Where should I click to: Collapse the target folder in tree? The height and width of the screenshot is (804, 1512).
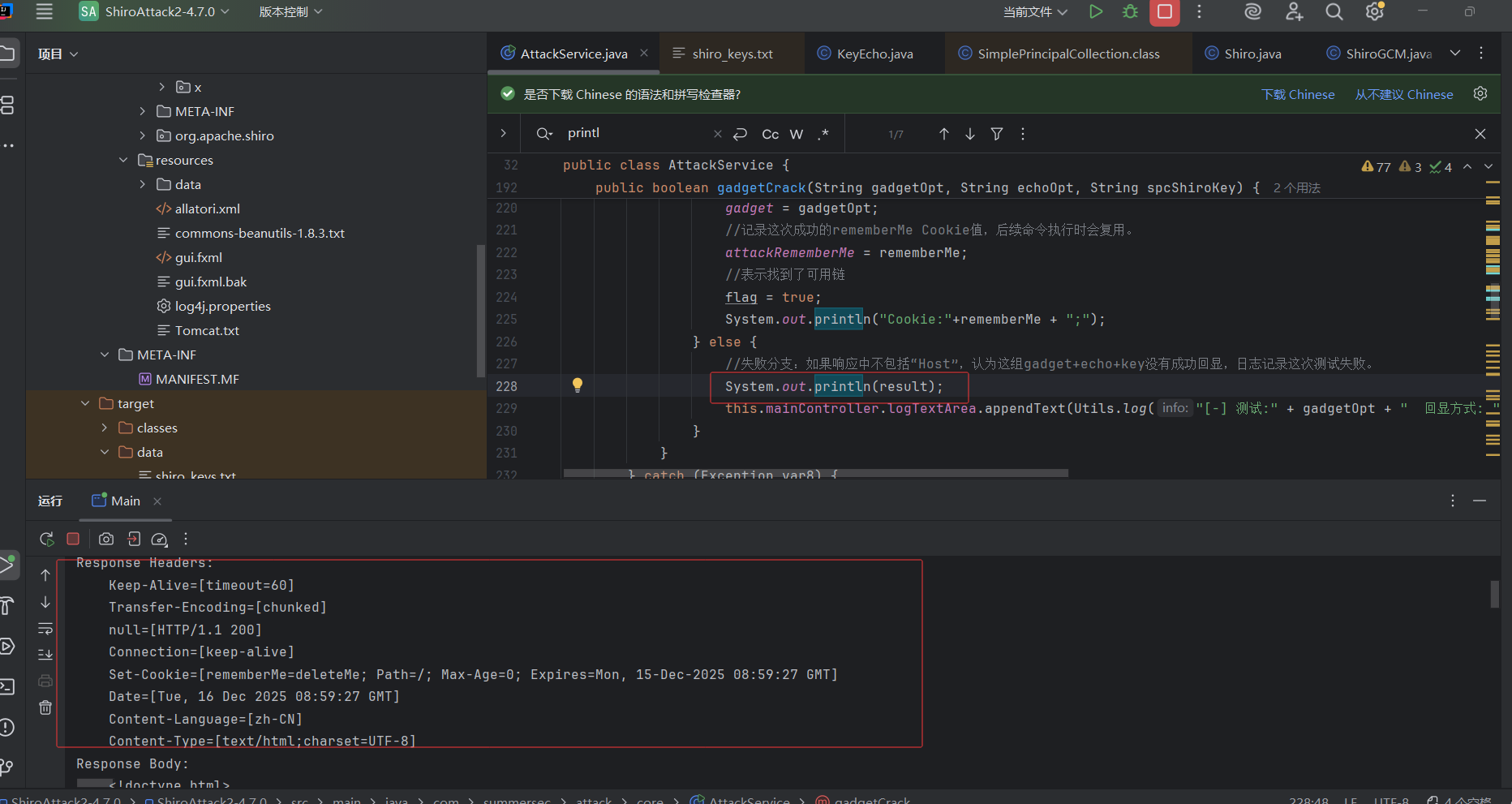(85, 403)
